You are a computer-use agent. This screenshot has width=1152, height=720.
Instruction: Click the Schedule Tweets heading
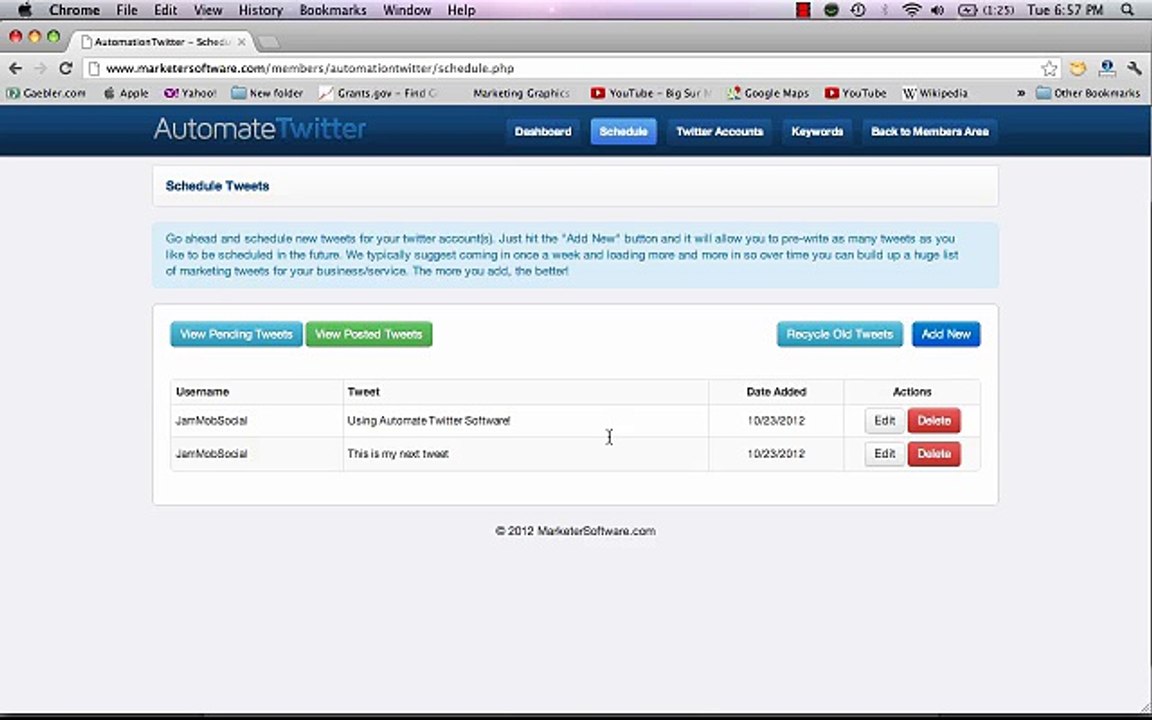(x=217, y=186)
